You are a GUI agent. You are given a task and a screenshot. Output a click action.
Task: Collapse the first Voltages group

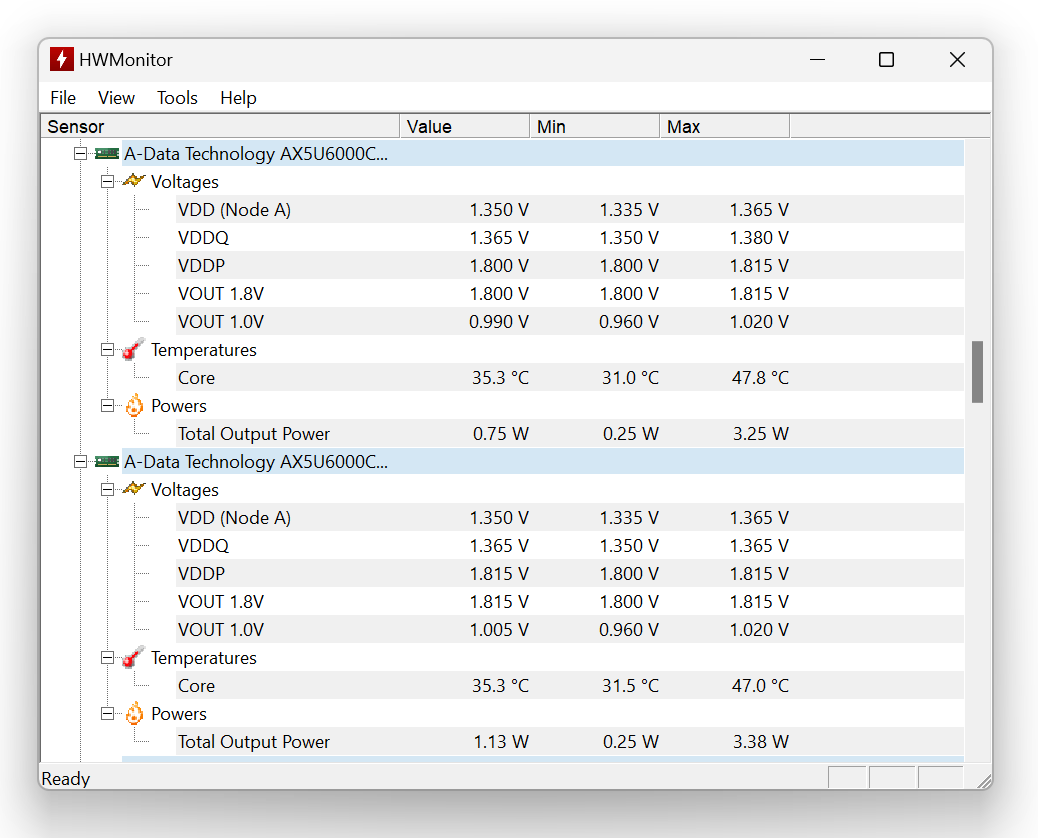click(107, 182)
